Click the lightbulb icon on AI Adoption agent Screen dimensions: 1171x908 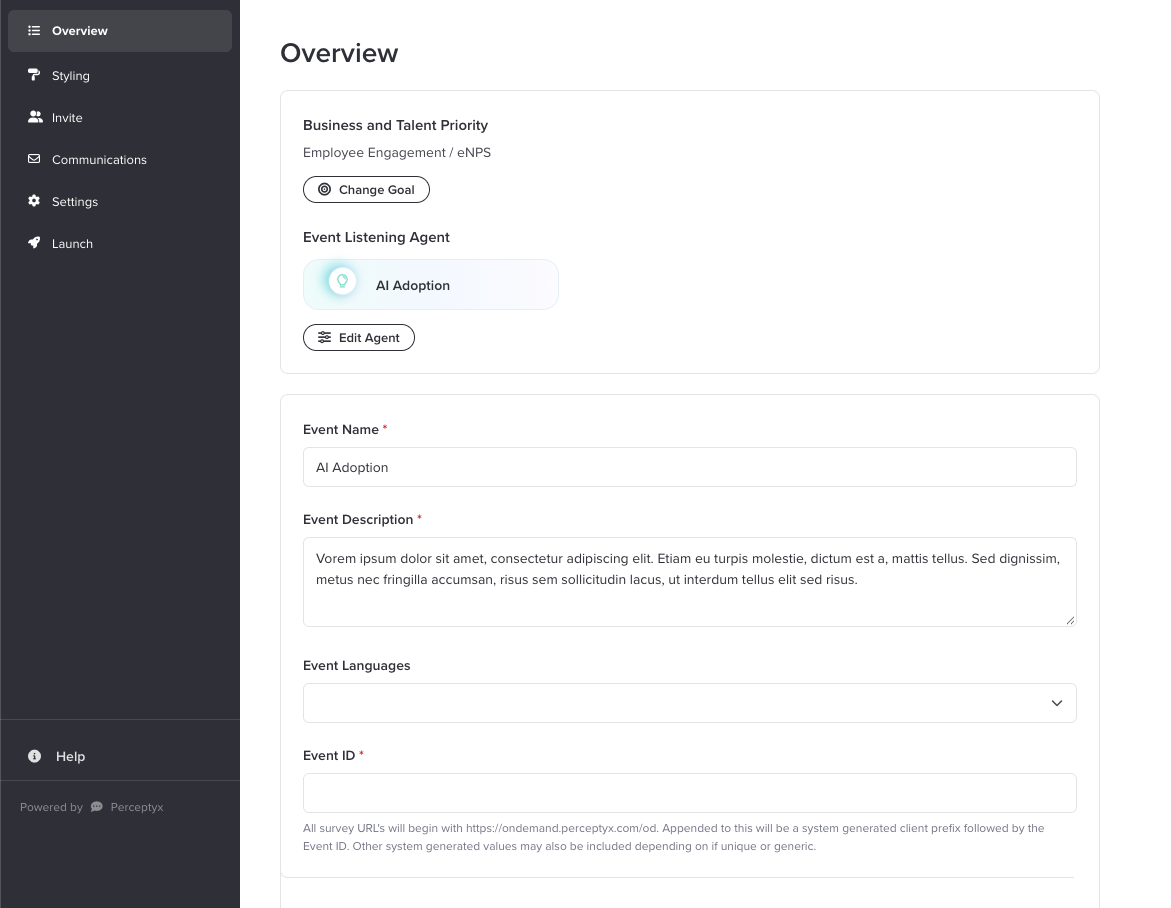point(342,282)
